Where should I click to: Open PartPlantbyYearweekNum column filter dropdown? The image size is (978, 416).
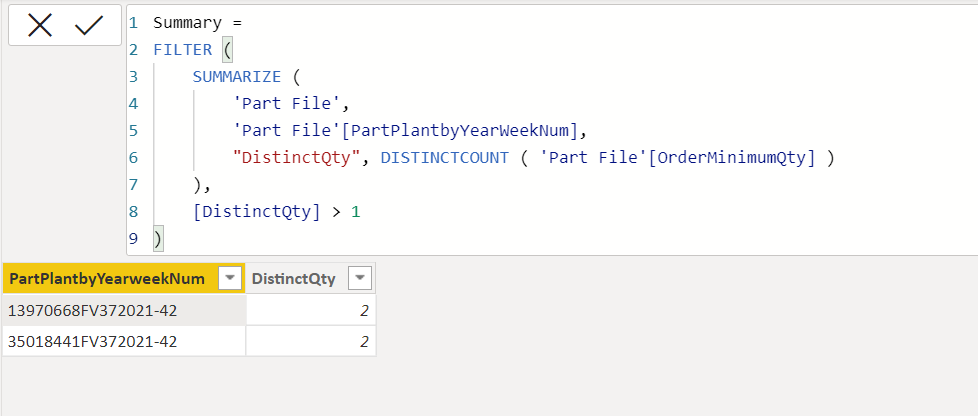tap(231, 279)
